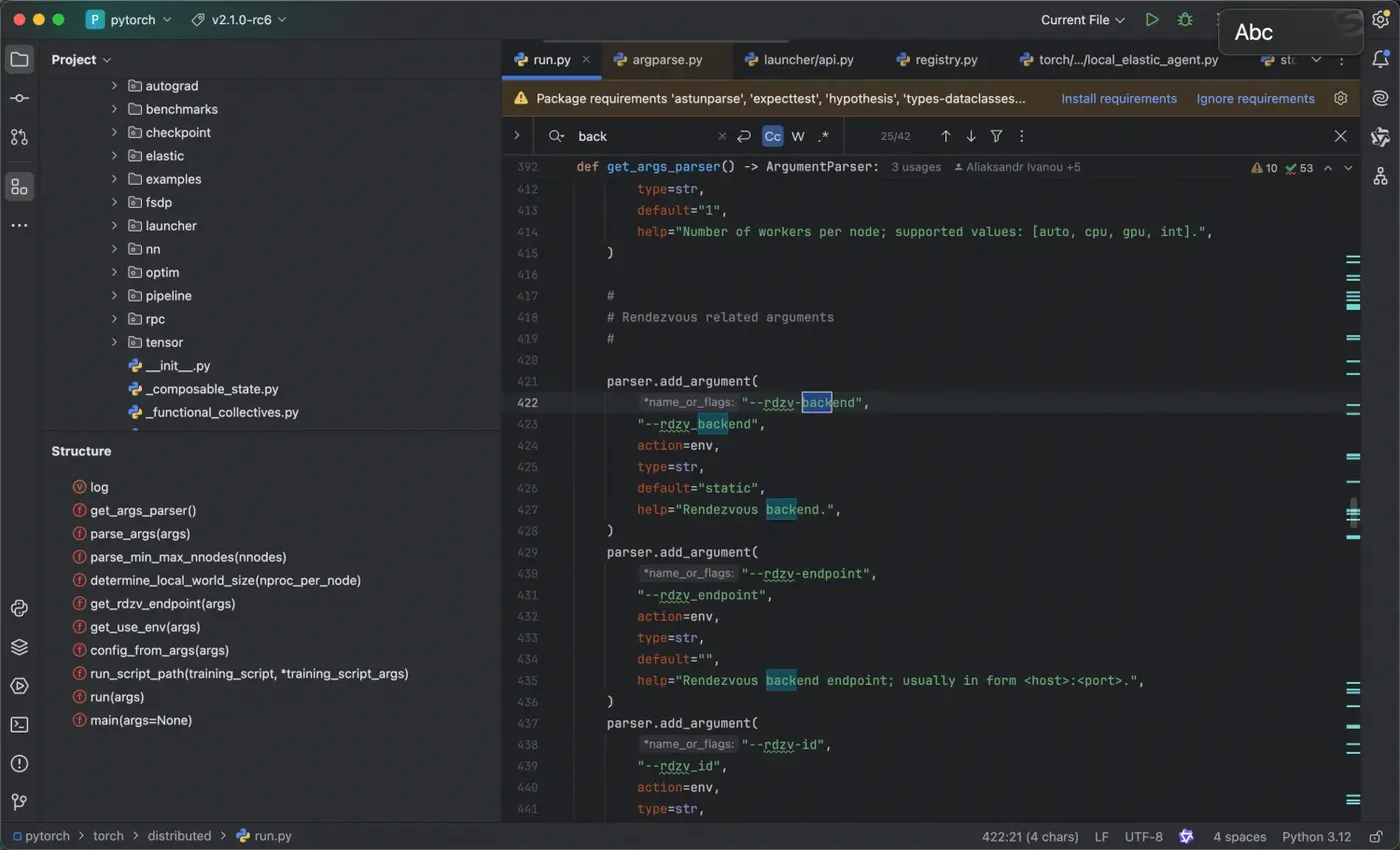The width and height of the screenshot is (1400, 850).
Task: Click the Debug bug icon
Action: [x=1185, y=20]
